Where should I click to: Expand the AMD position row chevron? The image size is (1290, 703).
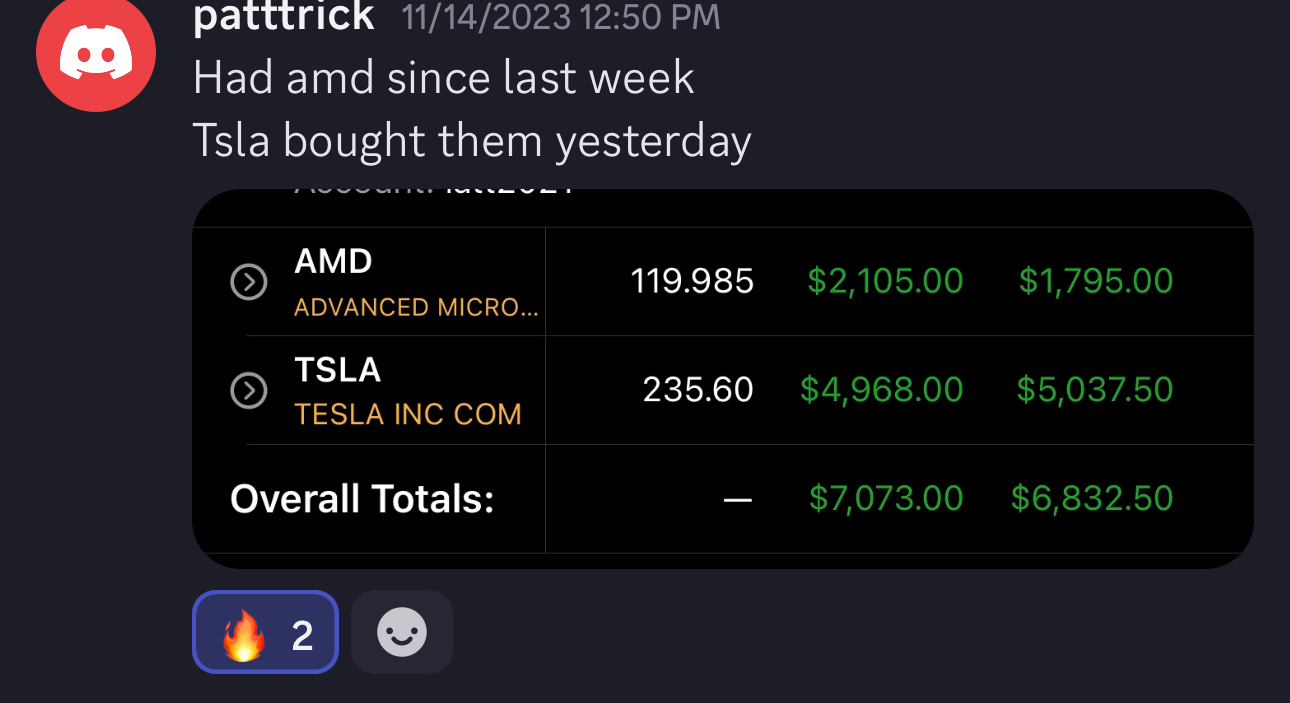point(249,283)
